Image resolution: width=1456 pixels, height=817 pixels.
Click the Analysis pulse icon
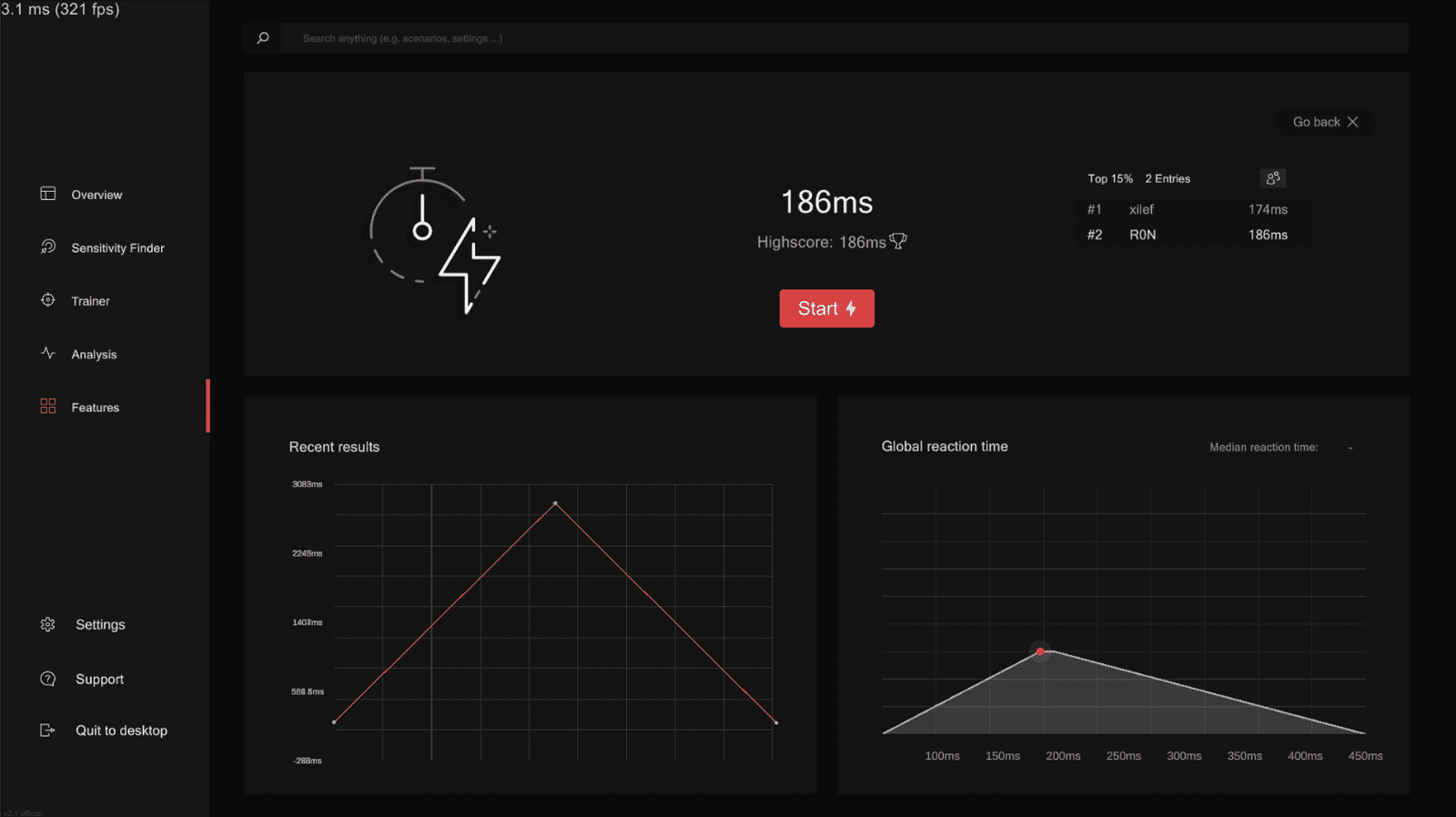click(48, 353)
